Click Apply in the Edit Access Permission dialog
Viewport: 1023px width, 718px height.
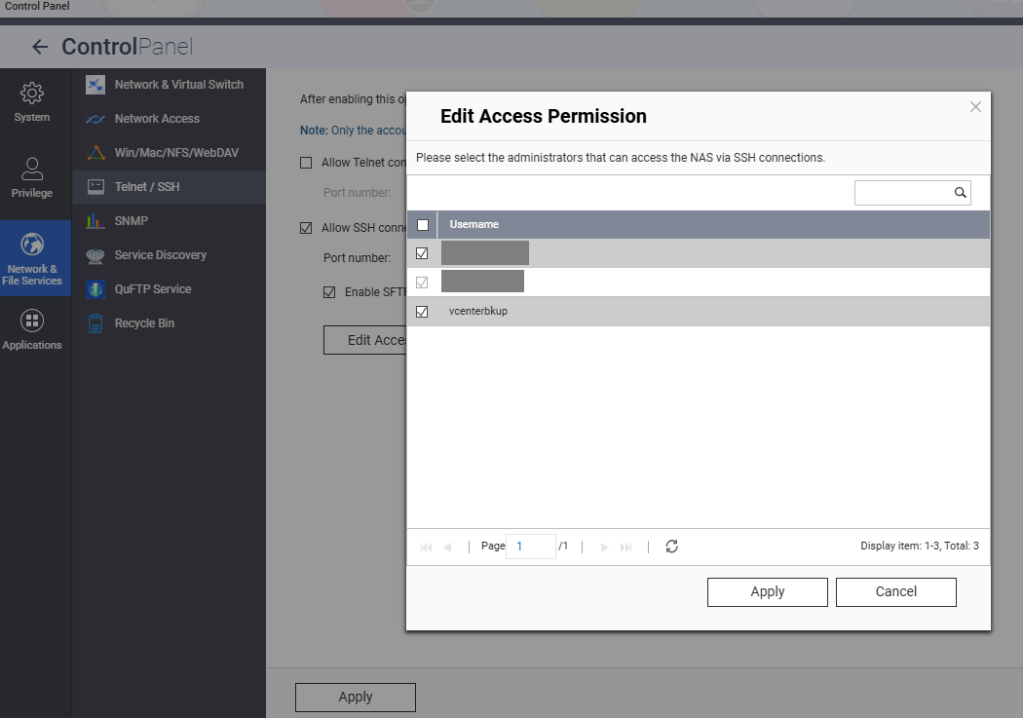[x=767, y=592]
